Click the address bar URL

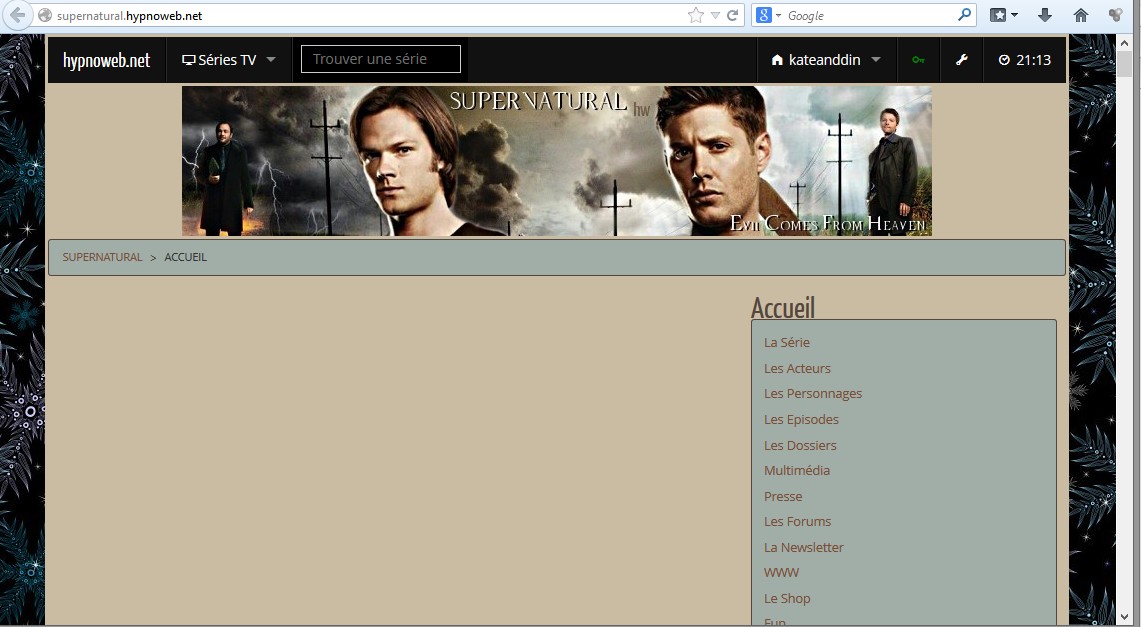(x=130, y=15)
